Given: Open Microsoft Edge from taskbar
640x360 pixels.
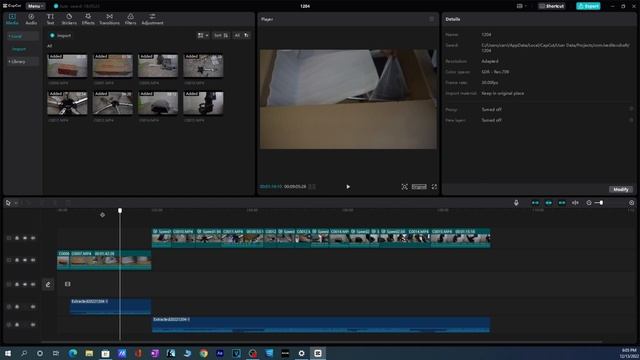Looking at the screenshot, I should pyautogui.click(x=73, y=353).
